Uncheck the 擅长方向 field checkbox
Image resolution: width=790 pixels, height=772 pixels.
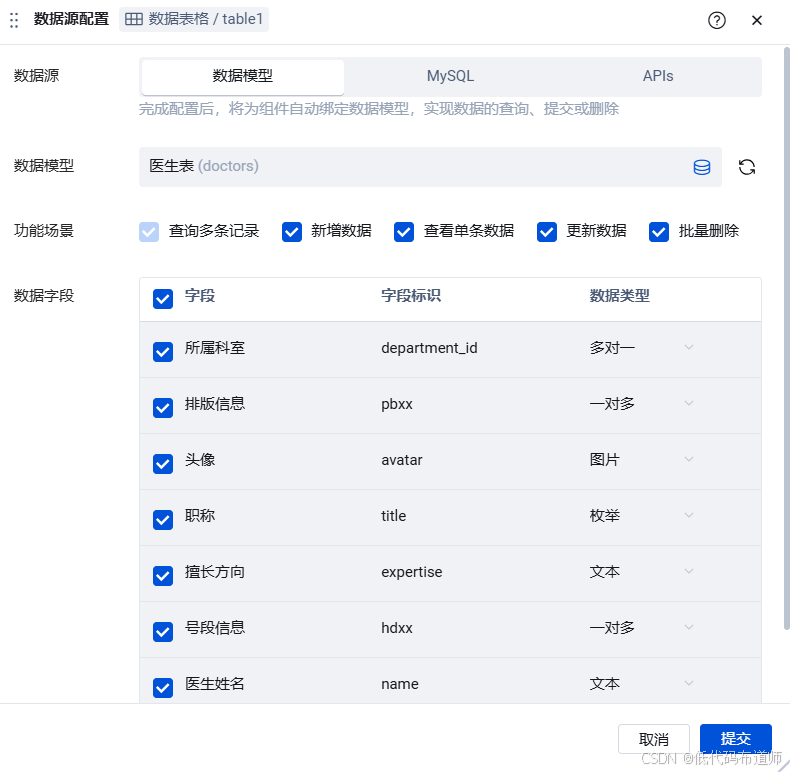coord(163,575)
